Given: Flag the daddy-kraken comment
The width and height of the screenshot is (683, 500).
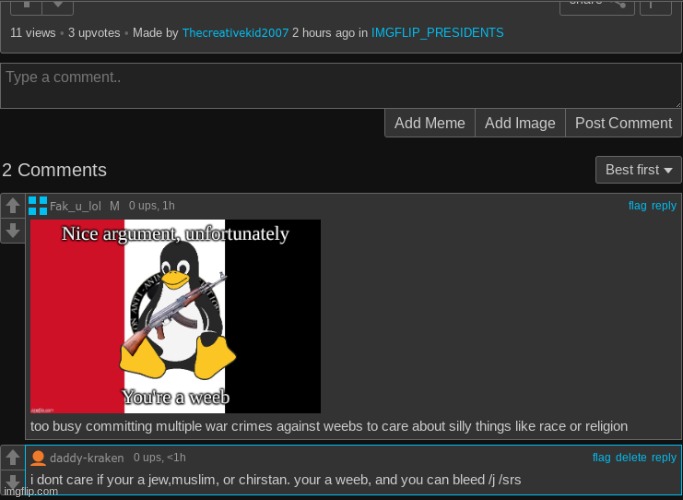Looking at the screenshot, I should 601,458.
